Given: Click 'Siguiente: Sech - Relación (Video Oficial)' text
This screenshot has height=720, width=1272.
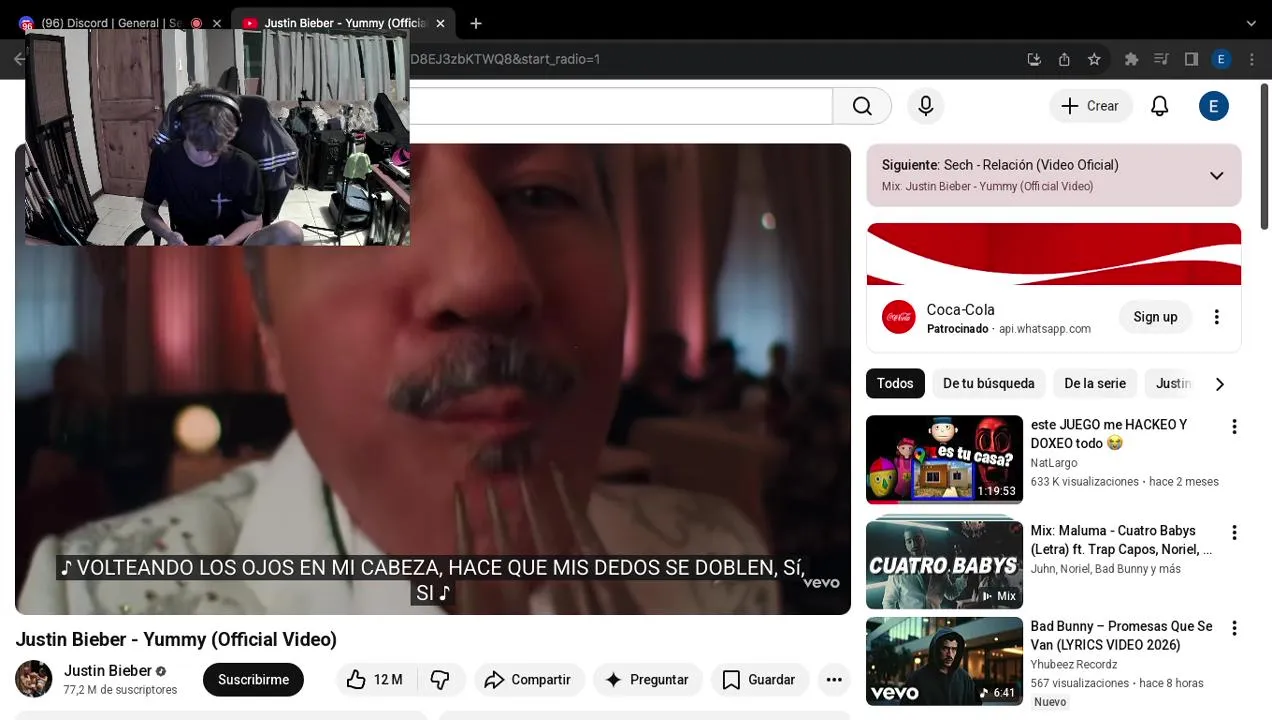Looking at the screenshot, I should tap(1000, 165).
